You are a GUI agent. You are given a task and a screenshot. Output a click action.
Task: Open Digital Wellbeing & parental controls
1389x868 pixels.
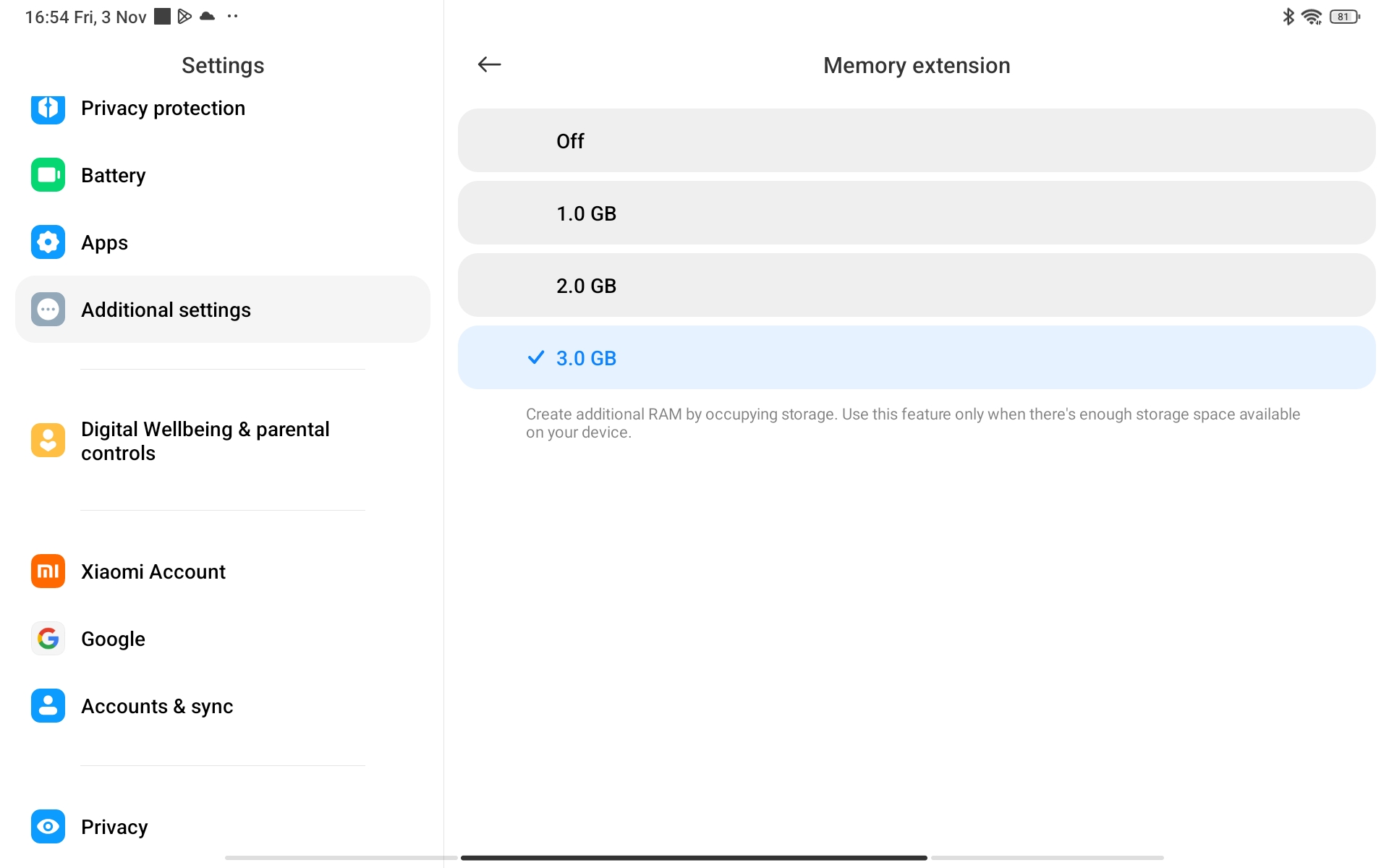[x=205, y=441]
